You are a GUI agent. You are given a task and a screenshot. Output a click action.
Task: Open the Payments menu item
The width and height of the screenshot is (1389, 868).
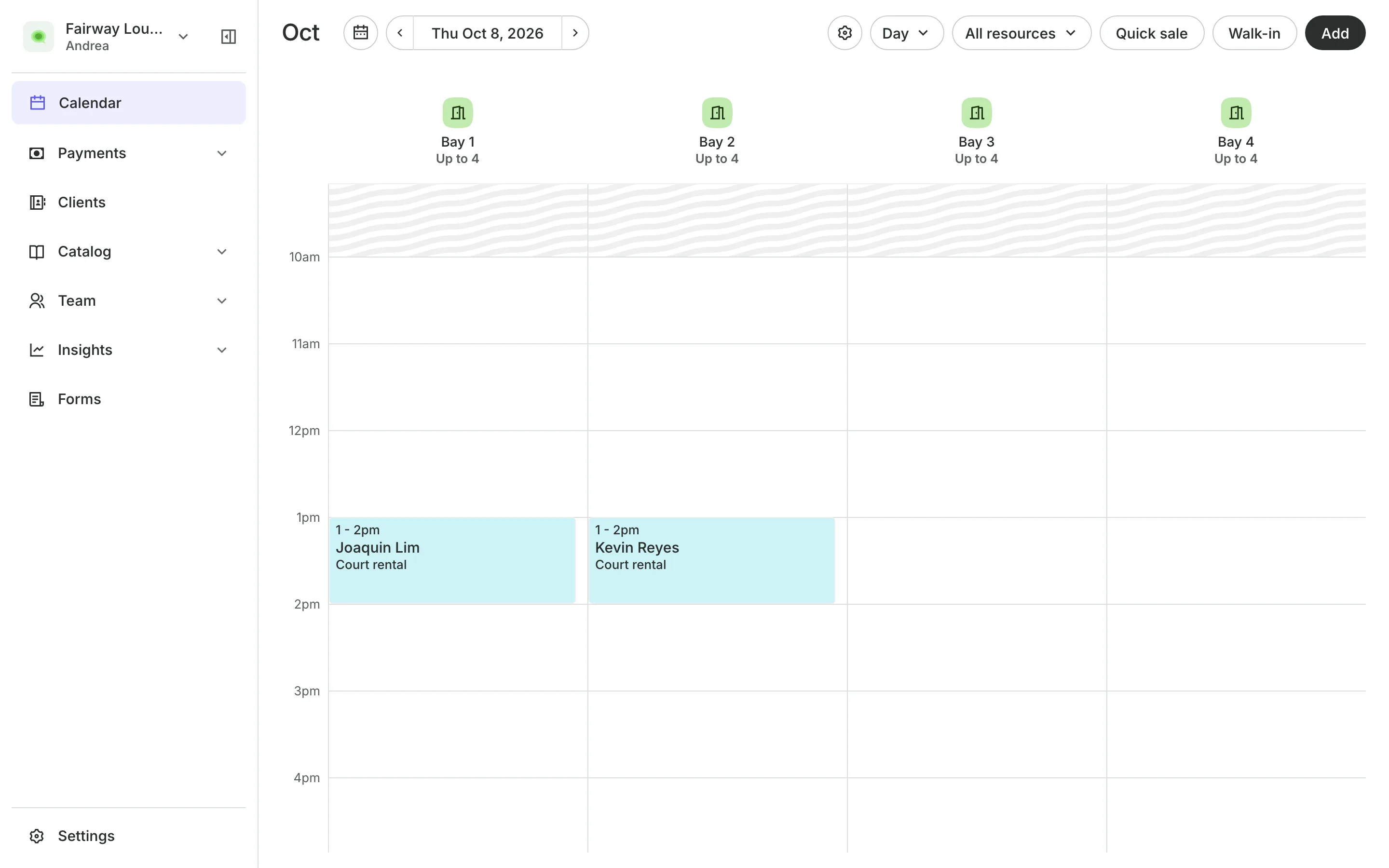click(x=129, y=153)
